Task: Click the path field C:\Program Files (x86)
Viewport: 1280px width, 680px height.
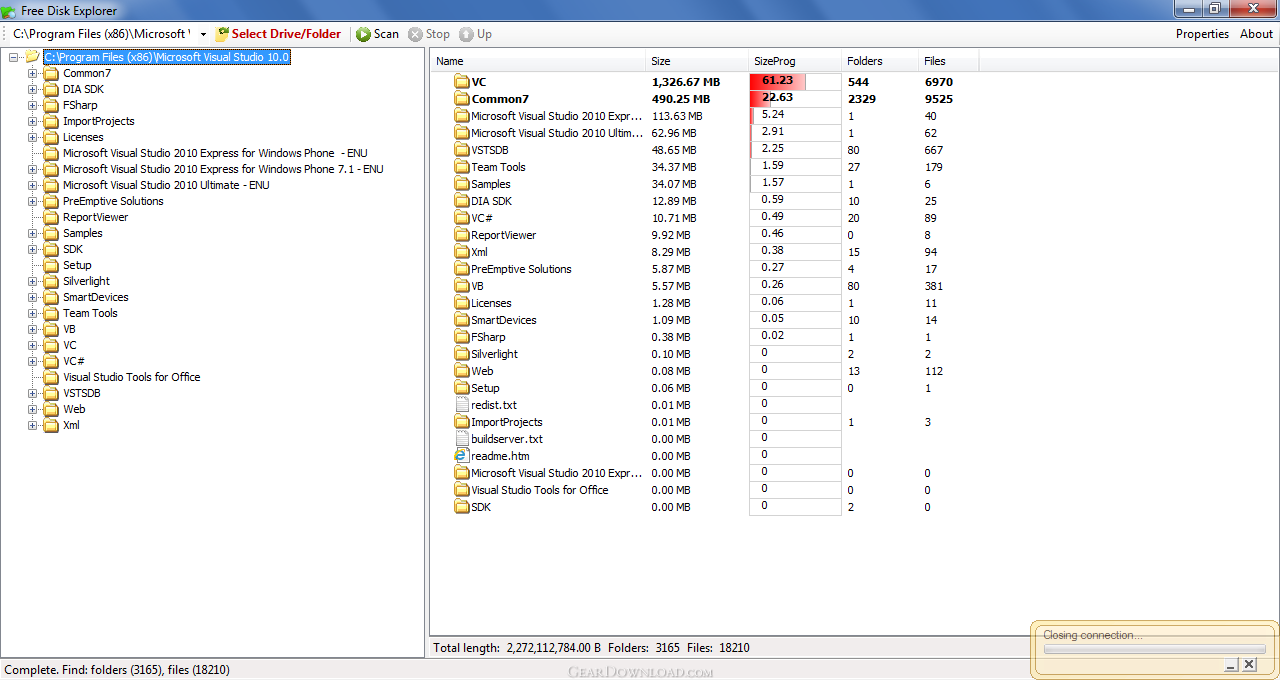Action: (x=101, y=34)
